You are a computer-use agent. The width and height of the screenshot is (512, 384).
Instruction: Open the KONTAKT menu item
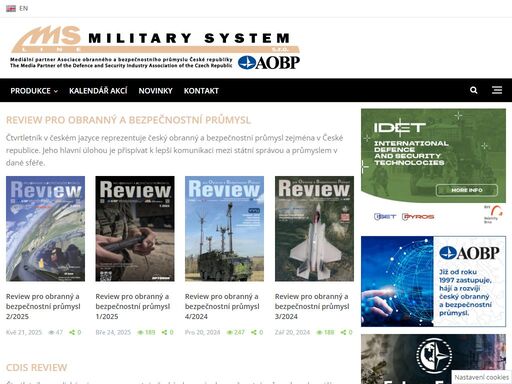pos(201,91)
